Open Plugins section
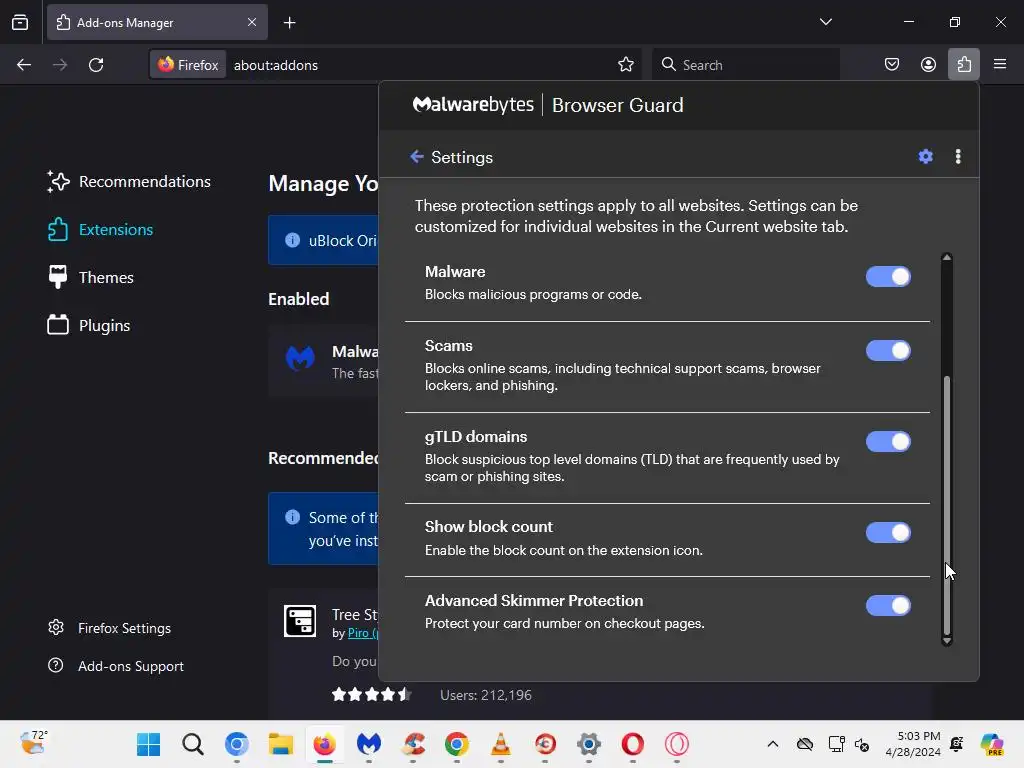The height and width of the screenshot is (768, 1024). (x=89, y=325)
